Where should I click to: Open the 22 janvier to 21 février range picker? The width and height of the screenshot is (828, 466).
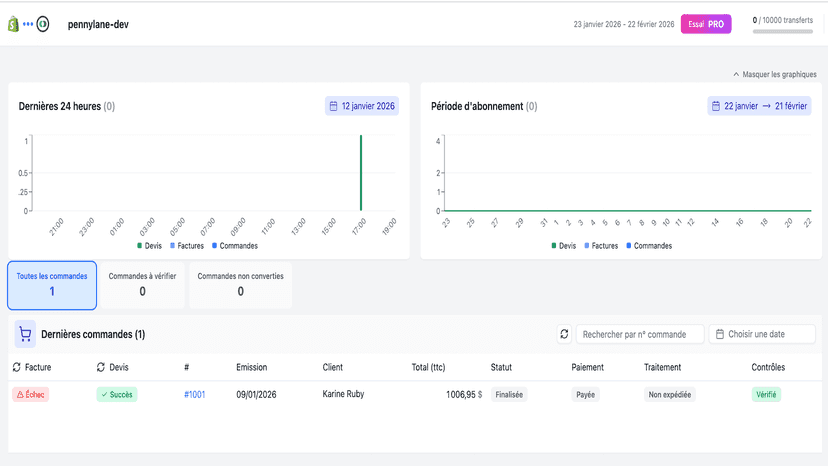[x=759, y=106]
